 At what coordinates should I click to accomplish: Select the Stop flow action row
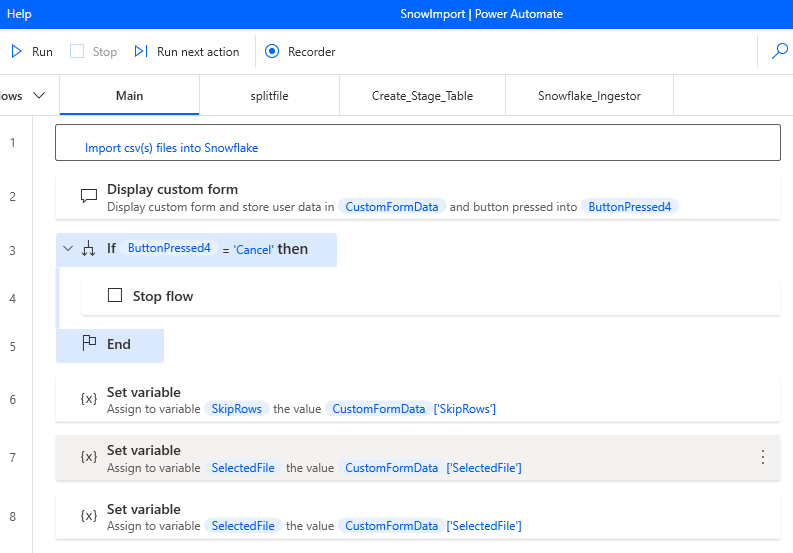430,295
